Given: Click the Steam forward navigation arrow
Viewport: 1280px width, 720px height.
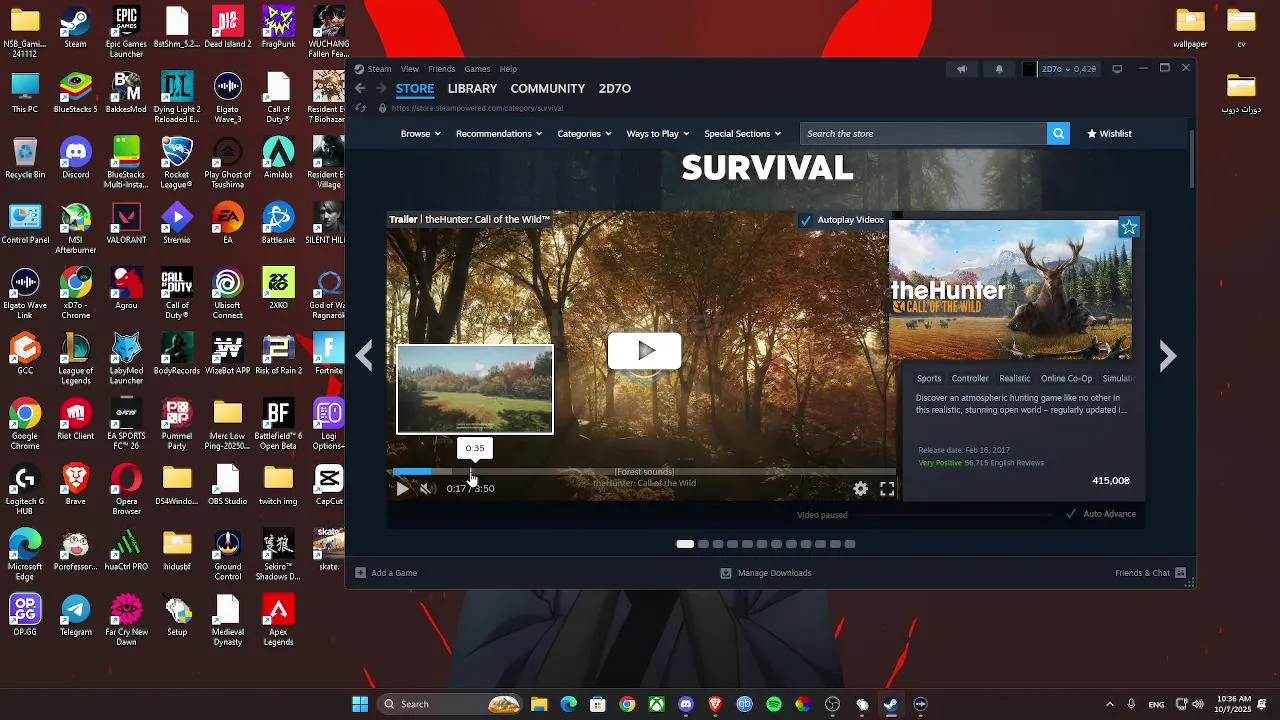Looking at the screenshot, I should [381, 88].
